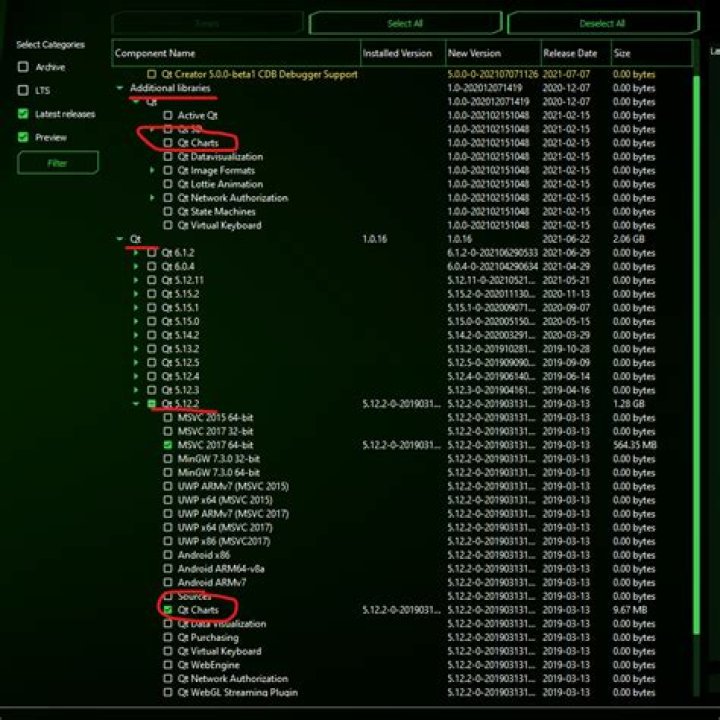The width and height of the screenshot is (720, 720).
Task: Tick UWP ARMv7 (MSVC 2017) checkbox
Action: point(168,514)
